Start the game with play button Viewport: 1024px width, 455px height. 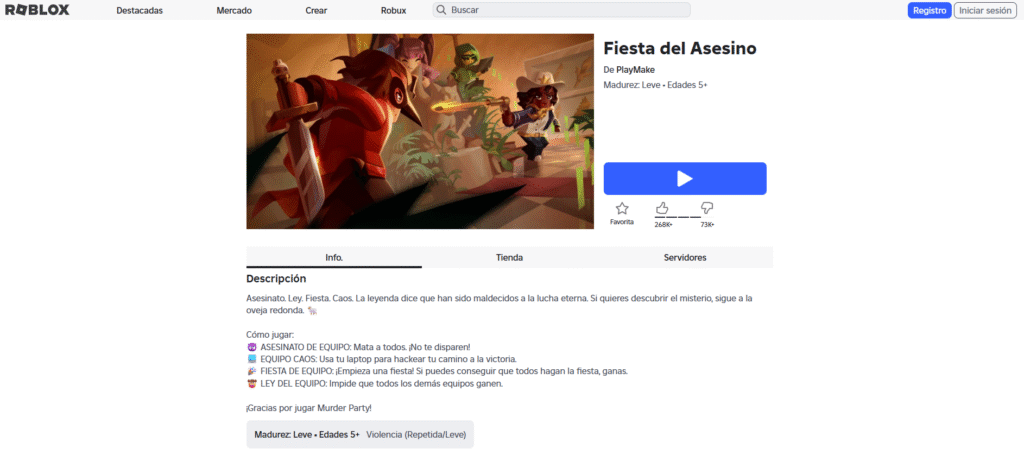[x=684, y=178]
